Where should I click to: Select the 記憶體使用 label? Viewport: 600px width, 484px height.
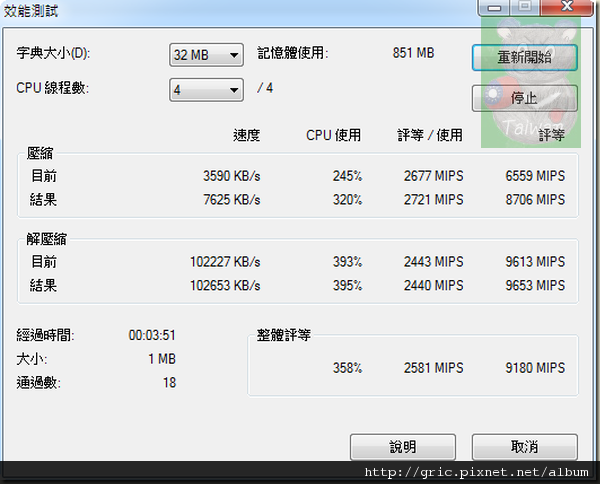(293, 53)
